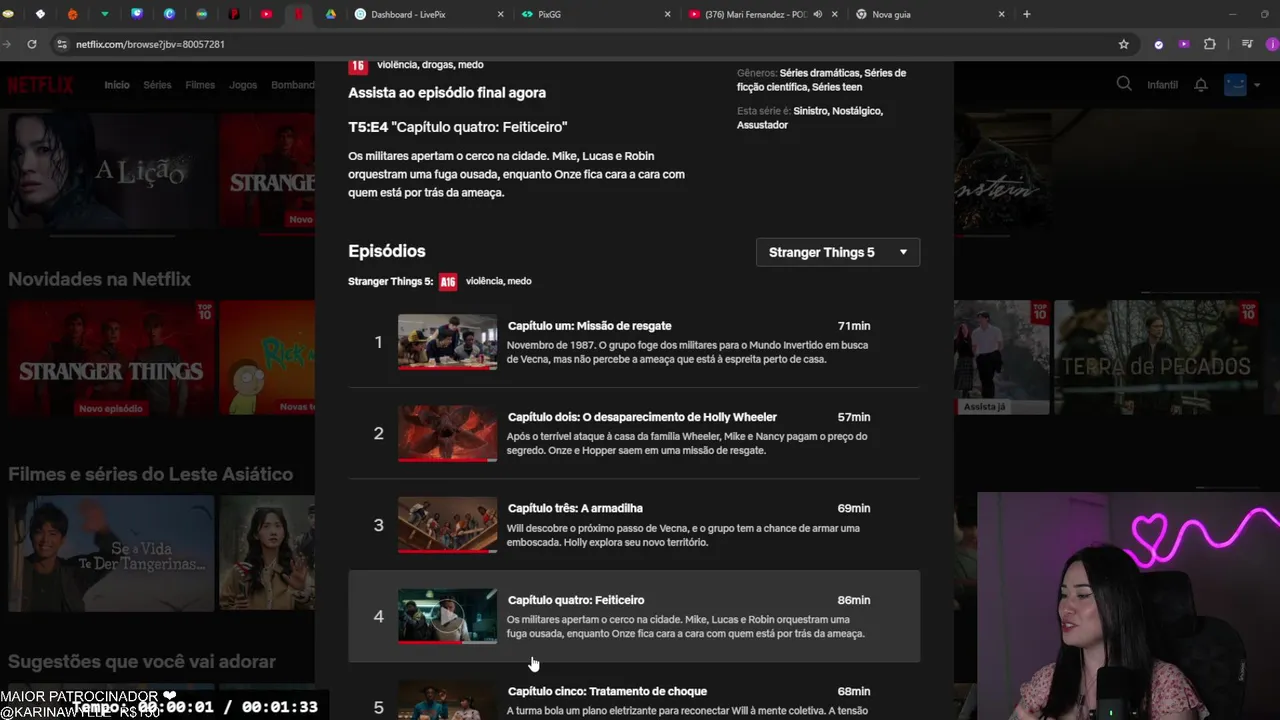1280x720 pixels.
Task: Play episode 1 thumbnail Missão de resgate
Action: click(447, 342)
